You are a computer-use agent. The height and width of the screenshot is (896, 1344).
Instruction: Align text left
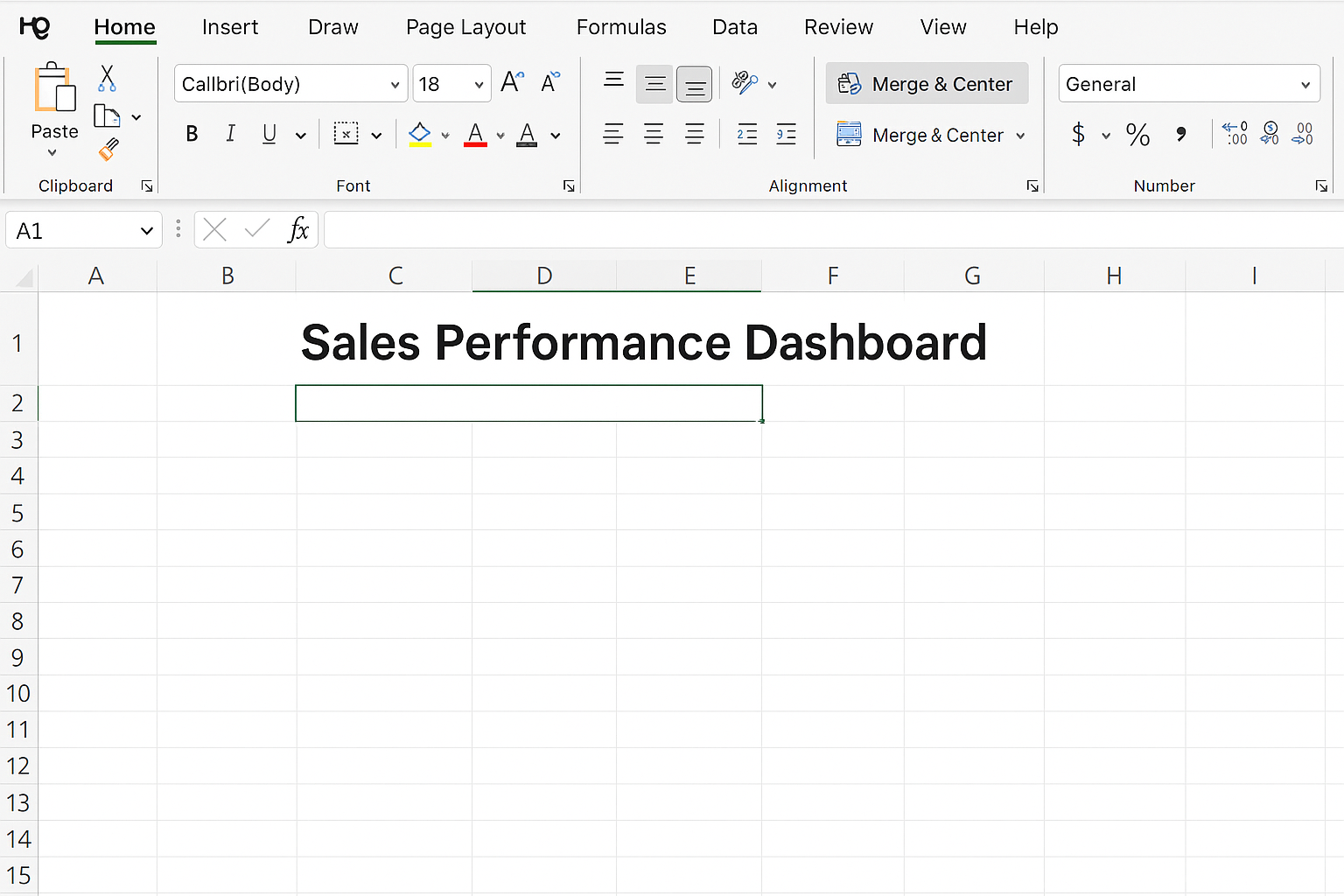pos(613,134)
